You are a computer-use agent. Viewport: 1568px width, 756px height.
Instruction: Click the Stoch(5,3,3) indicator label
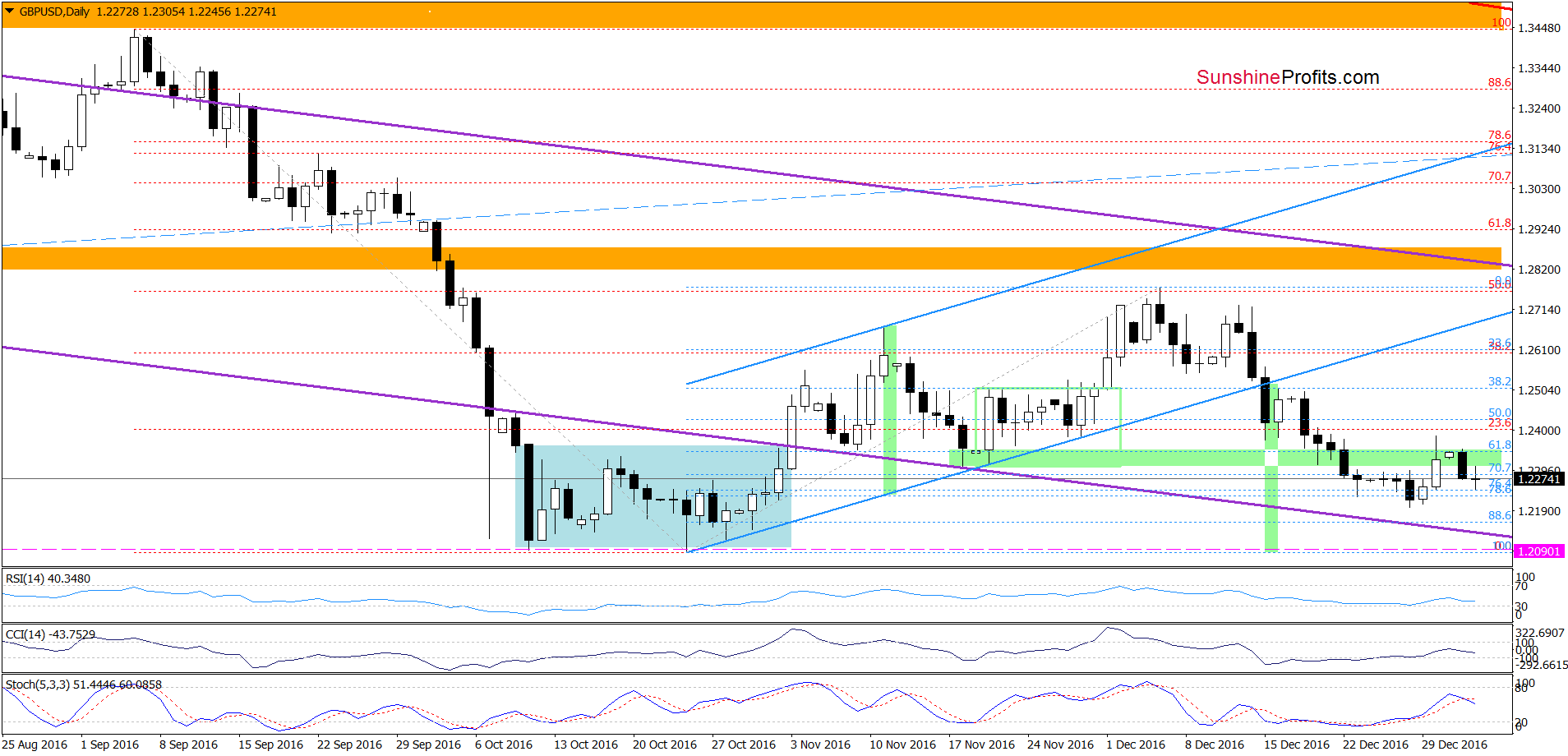84,685
